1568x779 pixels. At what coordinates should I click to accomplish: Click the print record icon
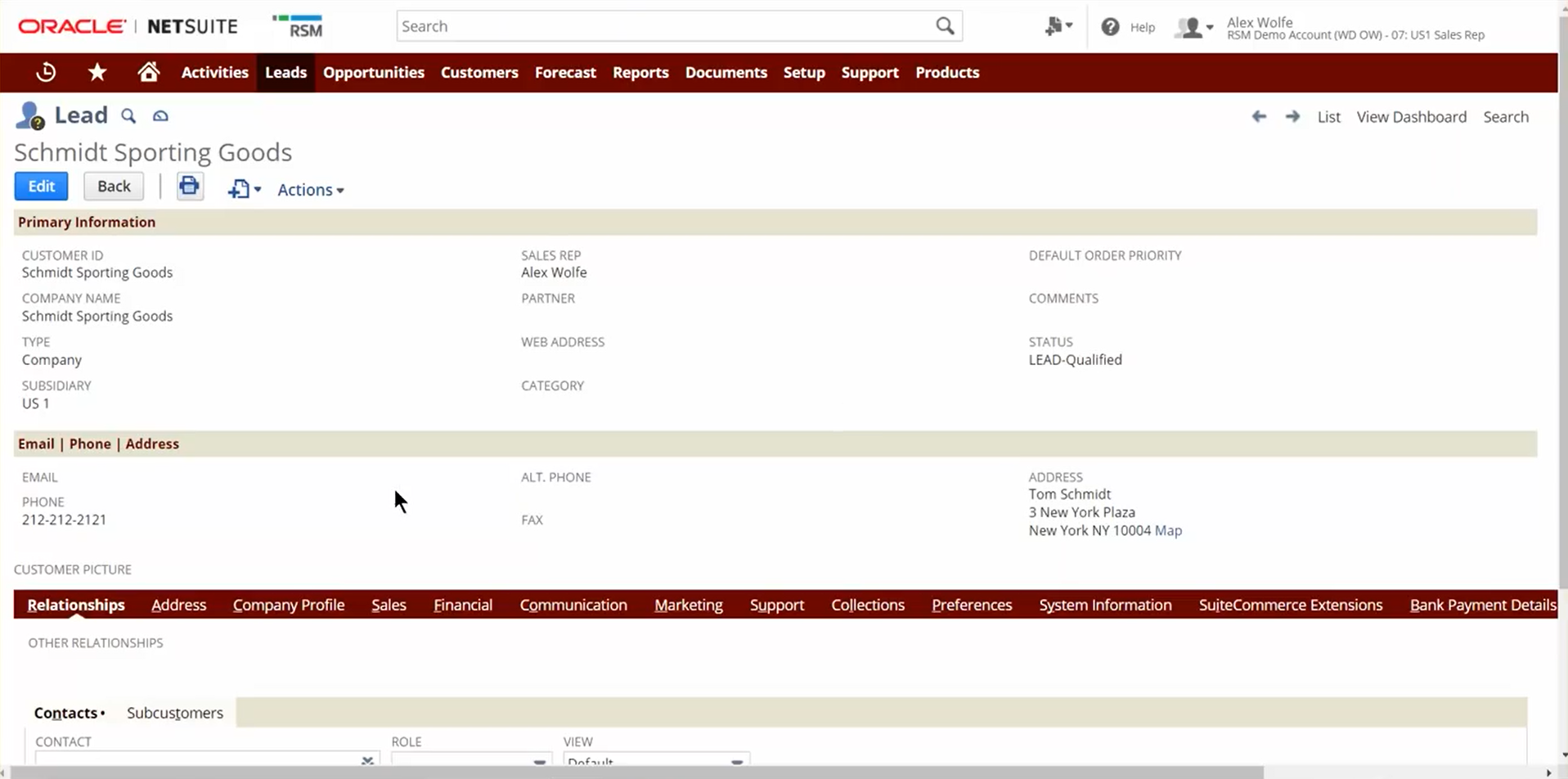tap(189, 187)
